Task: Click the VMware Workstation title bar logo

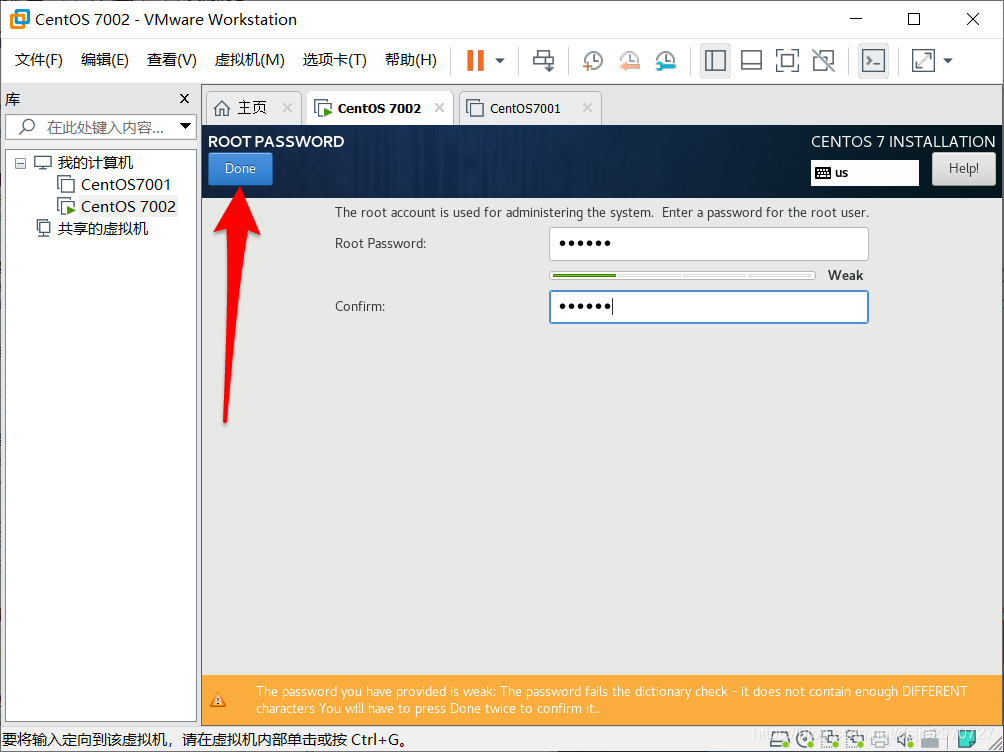Action: point(19,19)
